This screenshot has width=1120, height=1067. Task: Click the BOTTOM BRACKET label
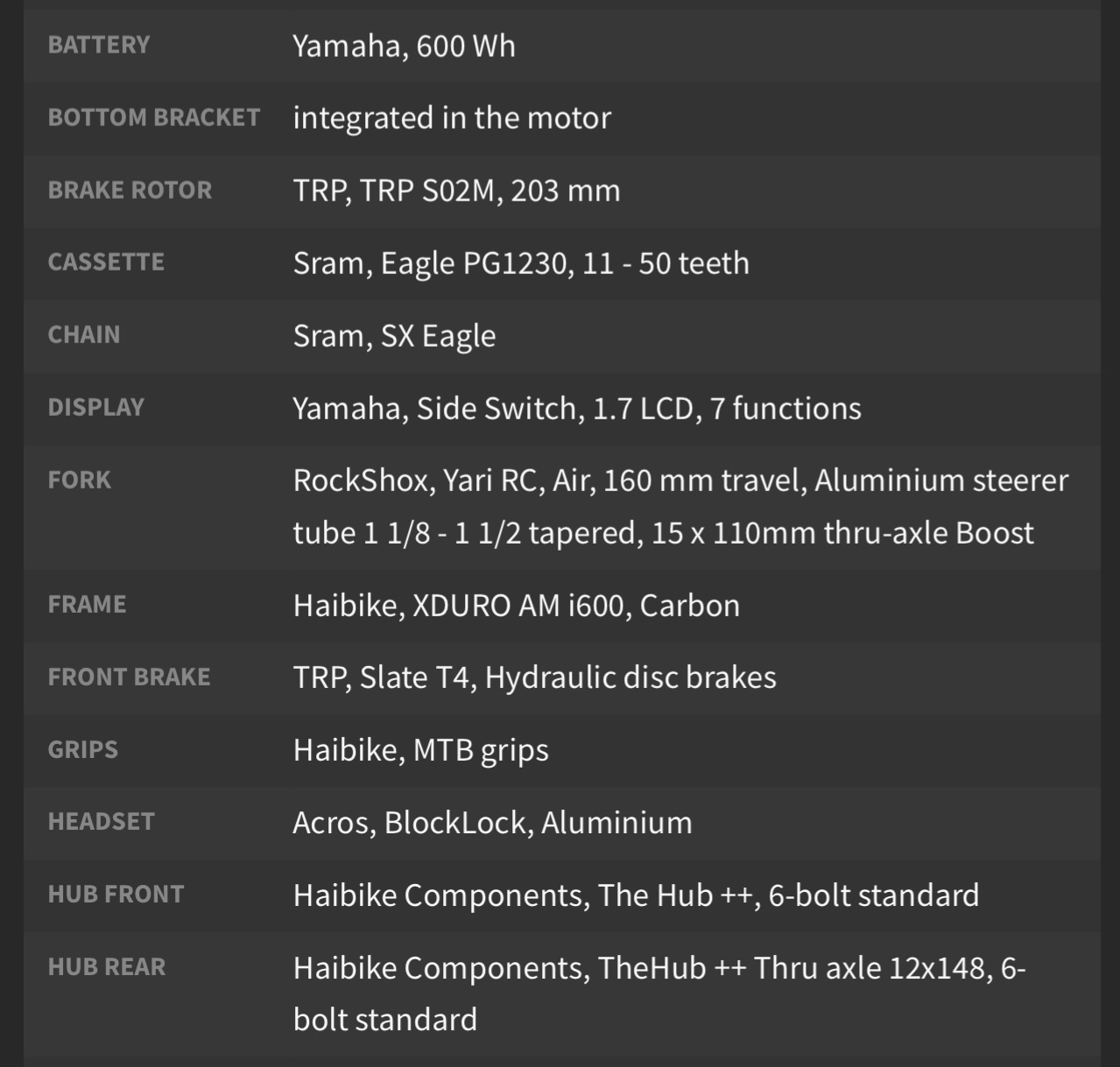153,117
